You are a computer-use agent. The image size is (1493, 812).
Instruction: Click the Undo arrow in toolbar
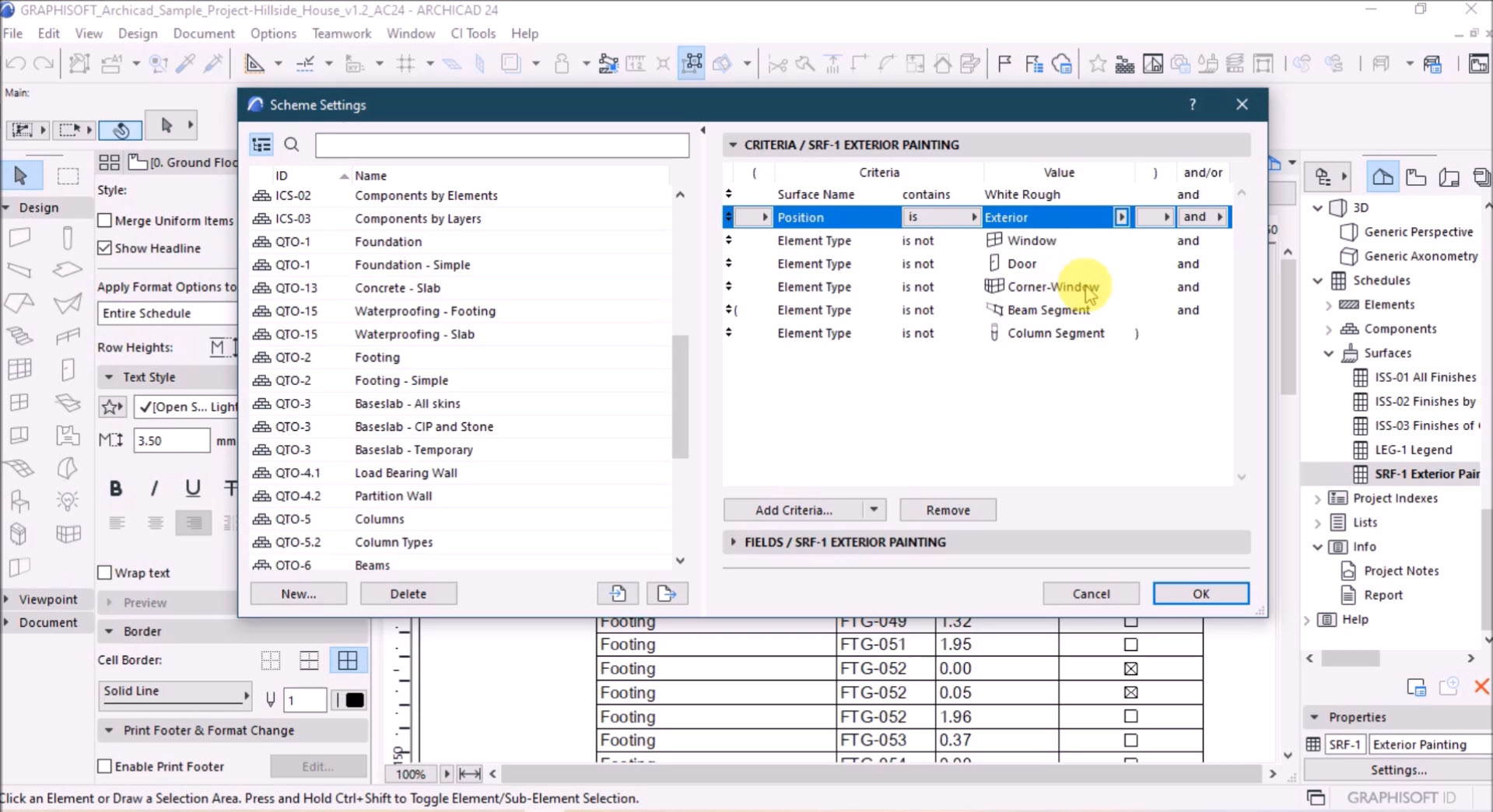pos(16,64)
